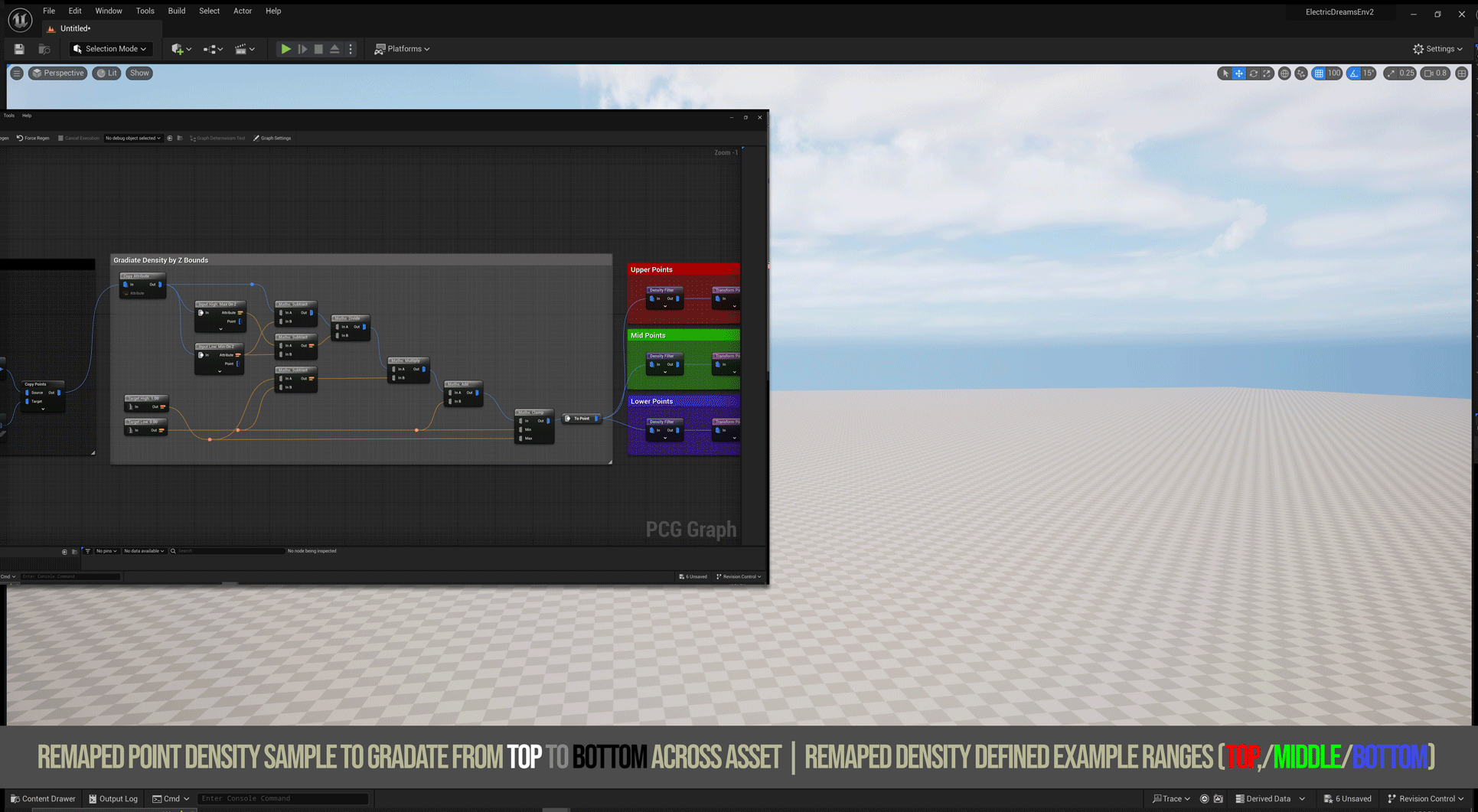Toggle grid snapping icon

(1319, 73)
